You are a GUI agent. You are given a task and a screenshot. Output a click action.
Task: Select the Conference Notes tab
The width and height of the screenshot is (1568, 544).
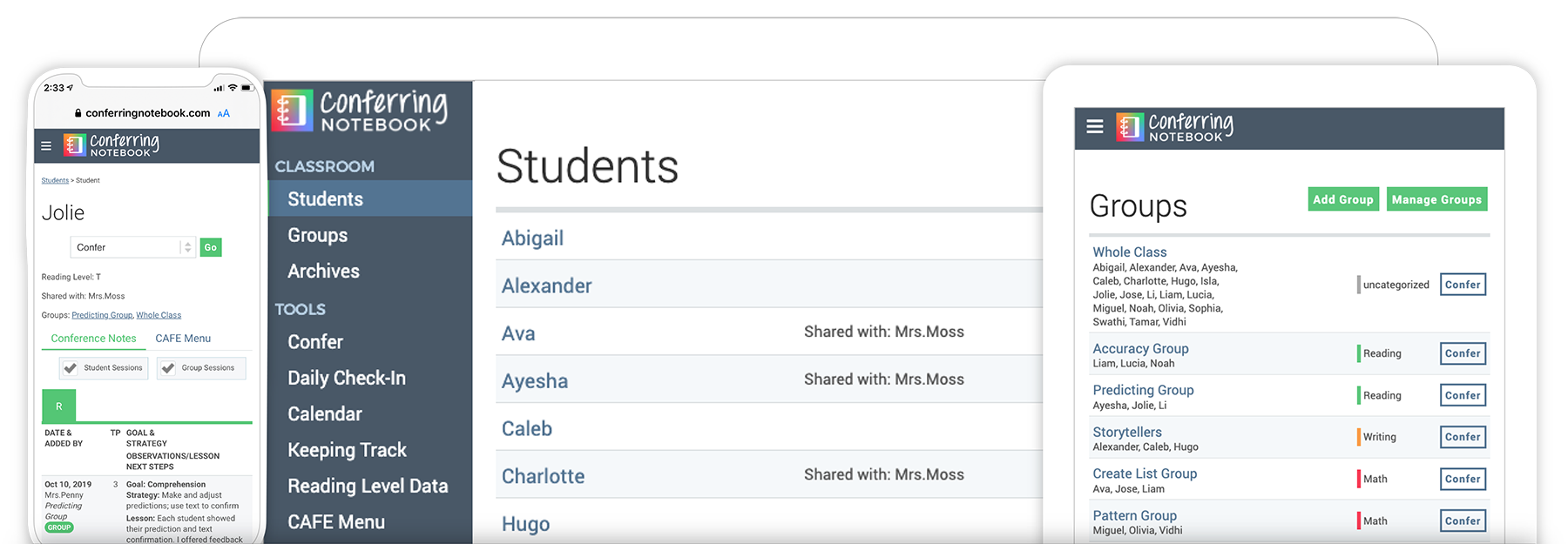[92, 338]
